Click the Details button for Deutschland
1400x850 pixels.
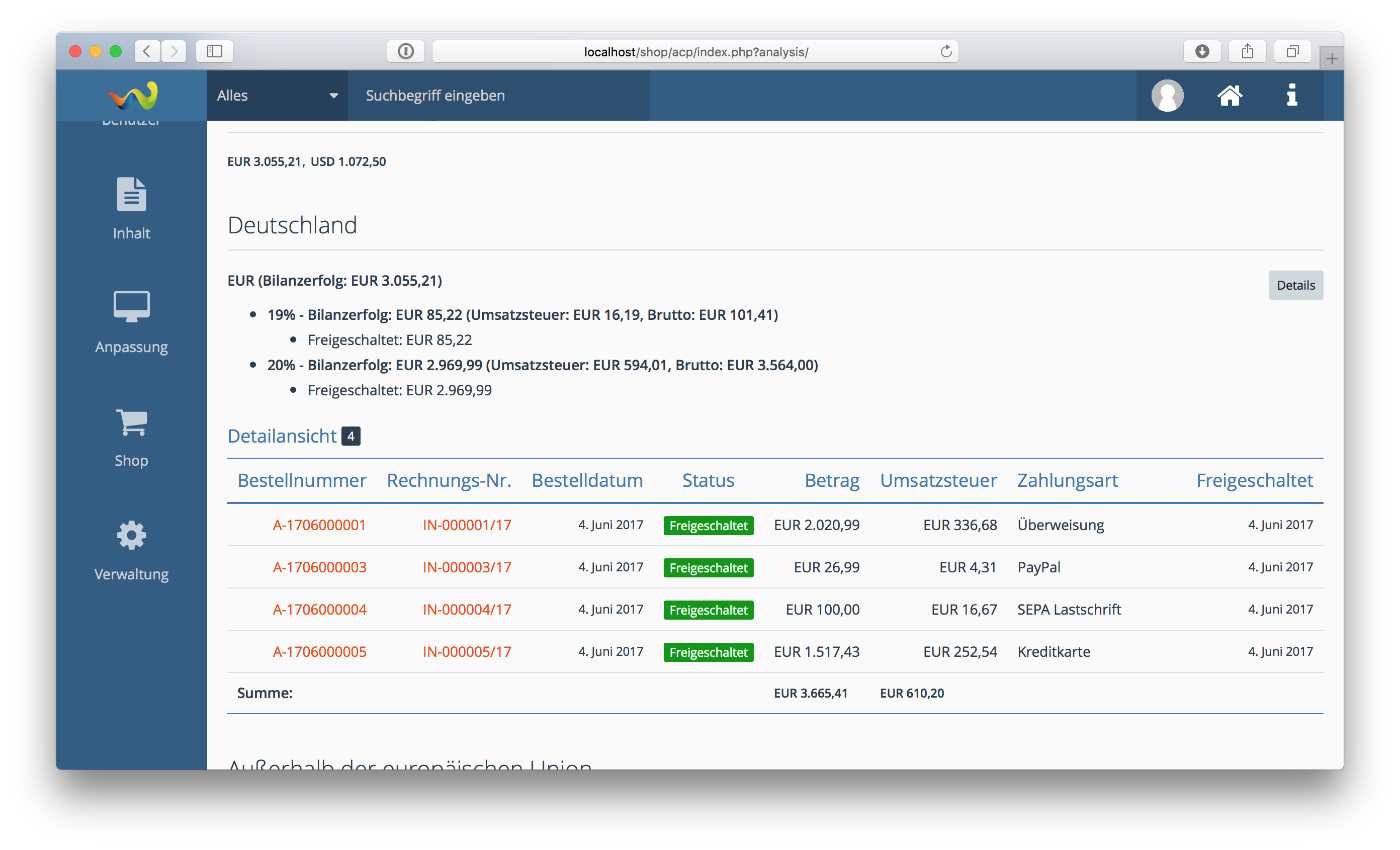[1295, 285]
